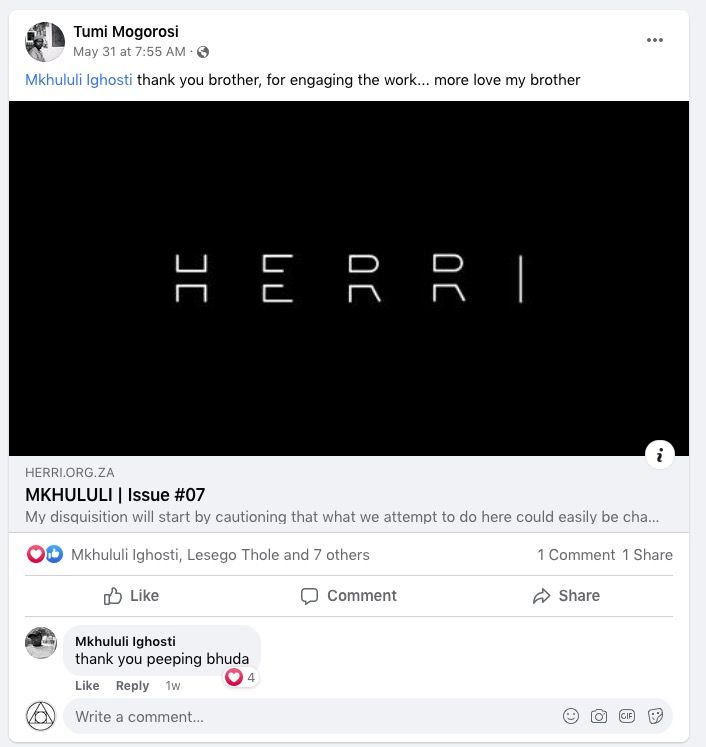
Task: Like the post by Tumi Mogorosi
Action: (x=131, y=596)
